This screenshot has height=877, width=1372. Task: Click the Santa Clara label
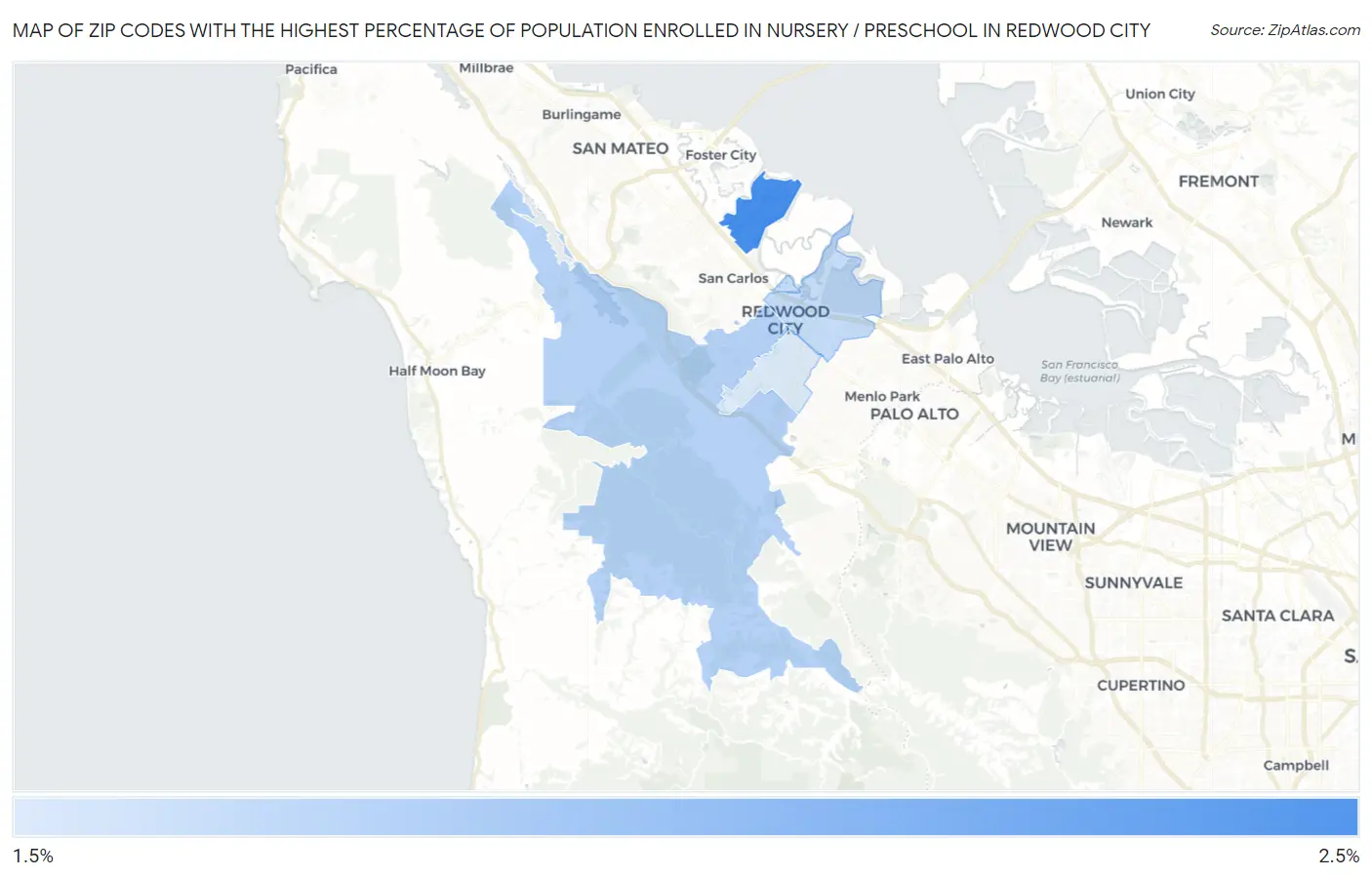click(x=1277, y=616)
